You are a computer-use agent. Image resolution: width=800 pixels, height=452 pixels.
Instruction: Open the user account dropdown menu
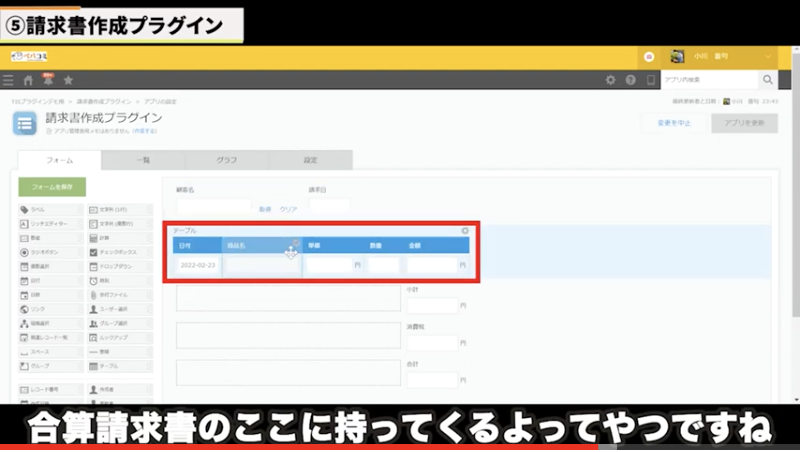coord(722,57)
